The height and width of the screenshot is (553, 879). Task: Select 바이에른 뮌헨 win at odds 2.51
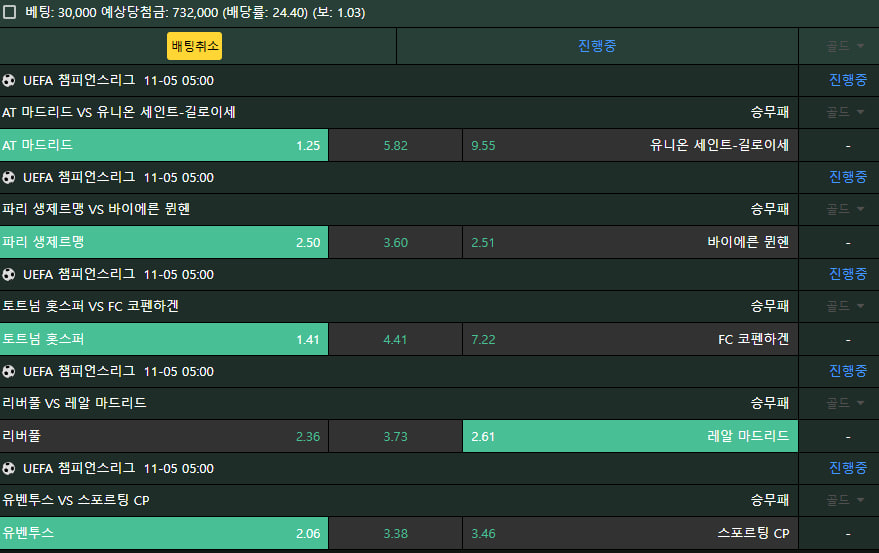point(630,242)
